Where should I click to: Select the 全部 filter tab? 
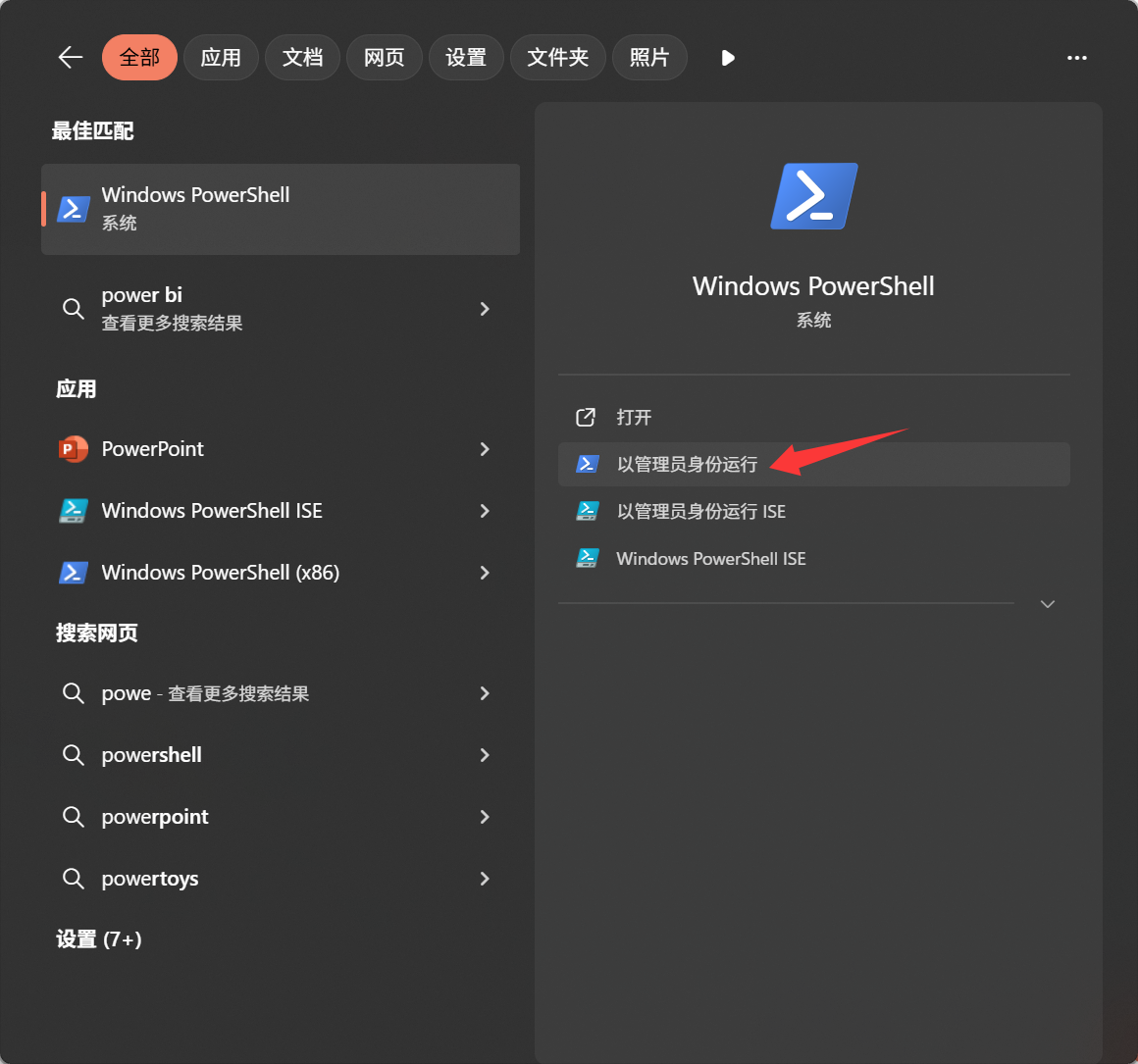point(139,57)
